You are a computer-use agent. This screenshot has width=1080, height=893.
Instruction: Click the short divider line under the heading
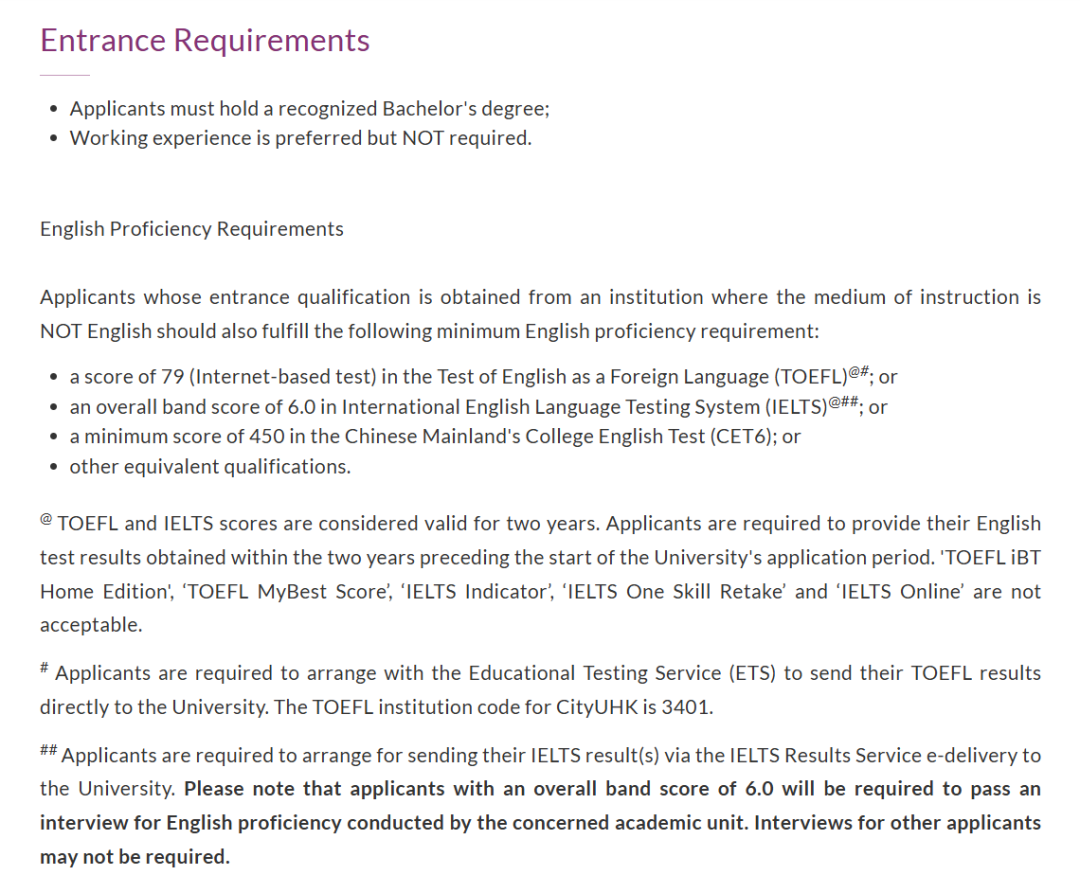coord(65,75)
